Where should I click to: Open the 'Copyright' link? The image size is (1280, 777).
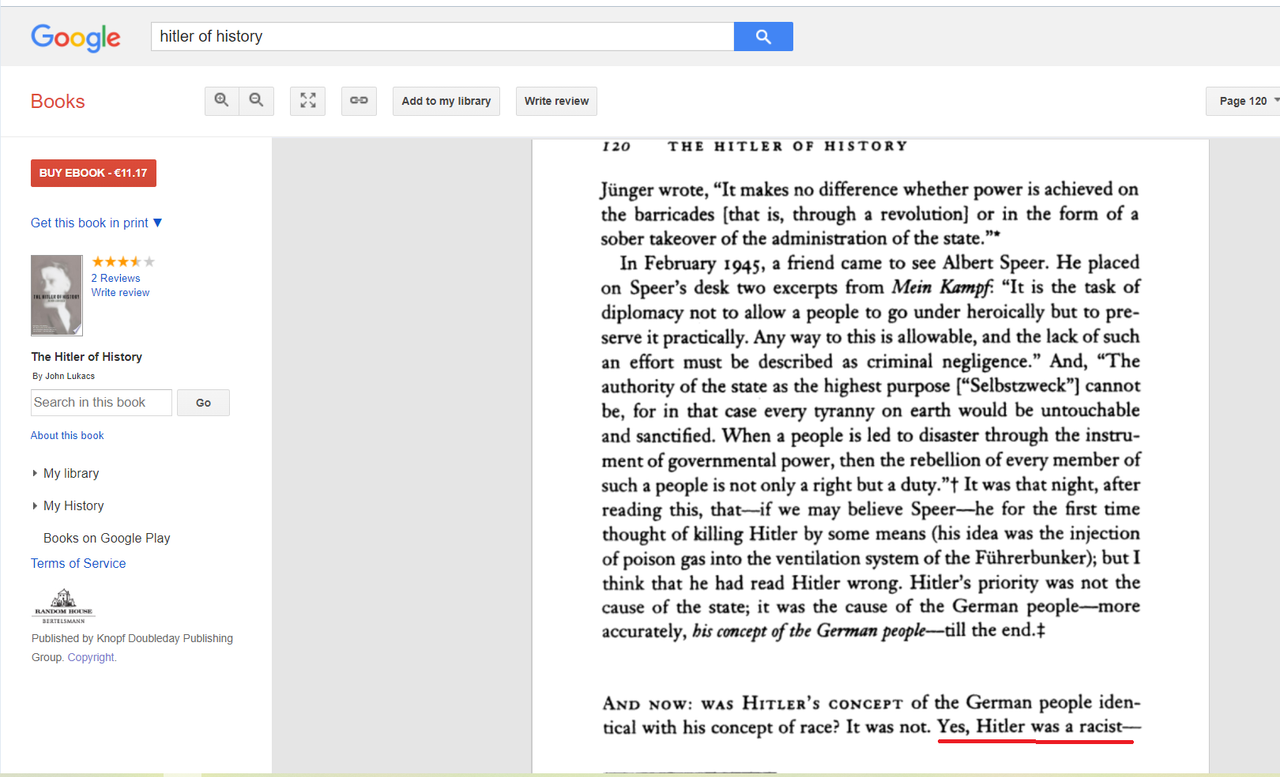[92, 658]
